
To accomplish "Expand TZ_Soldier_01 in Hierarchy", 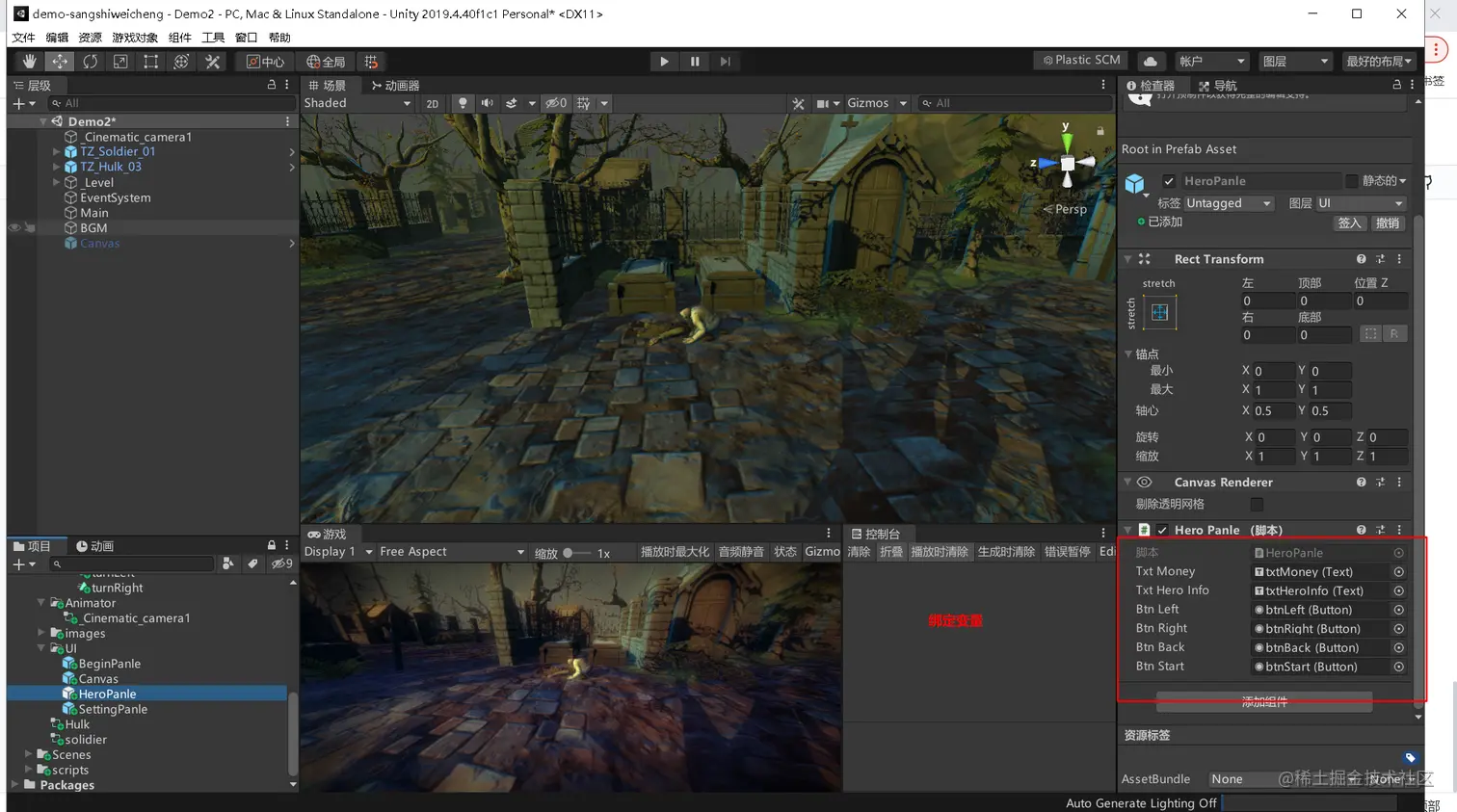I will pyautogui.click(x=56, y=151).
